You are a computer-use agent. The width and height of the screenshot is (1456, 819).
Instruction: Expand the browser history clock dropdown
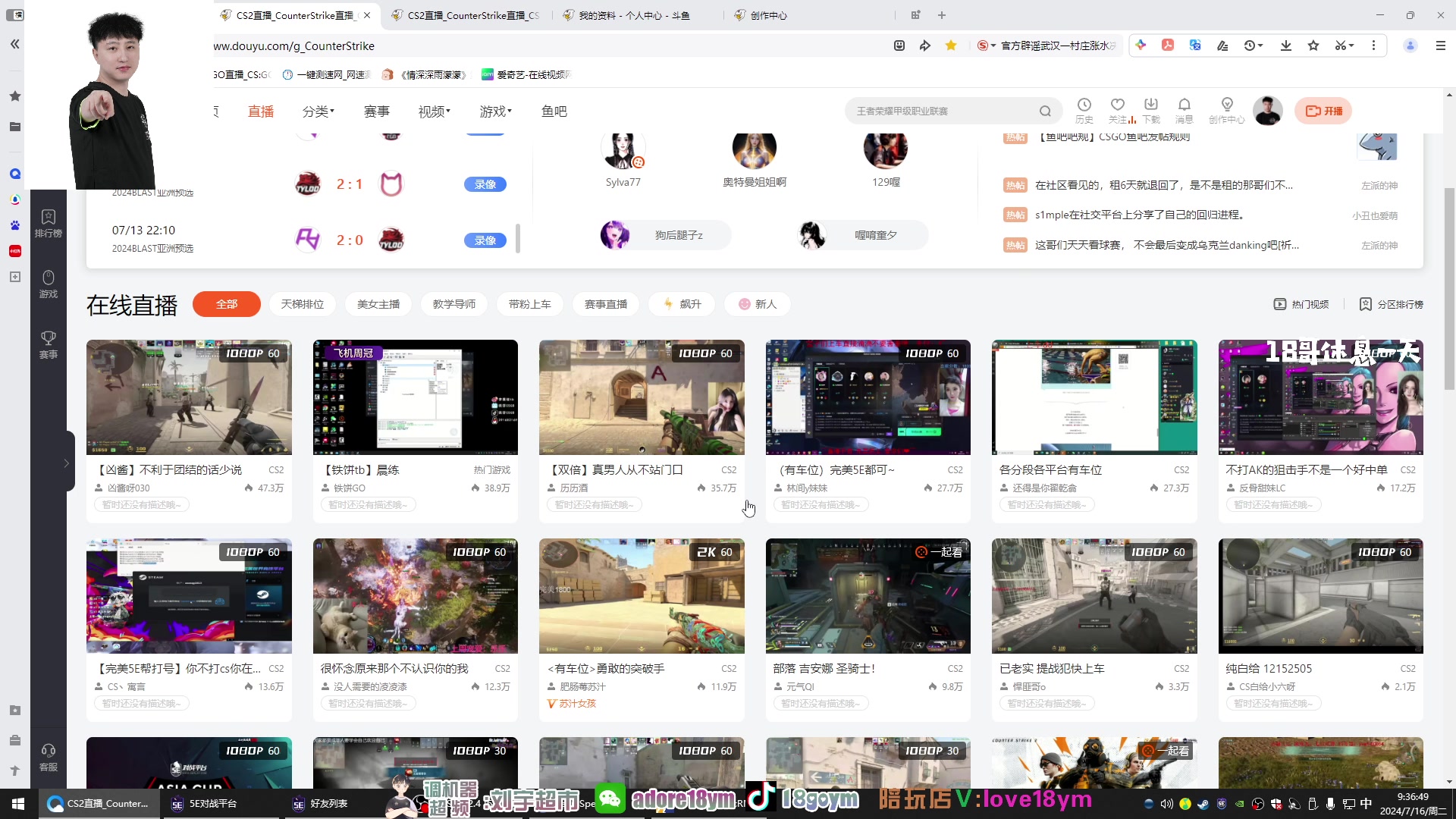(1254, 45)
